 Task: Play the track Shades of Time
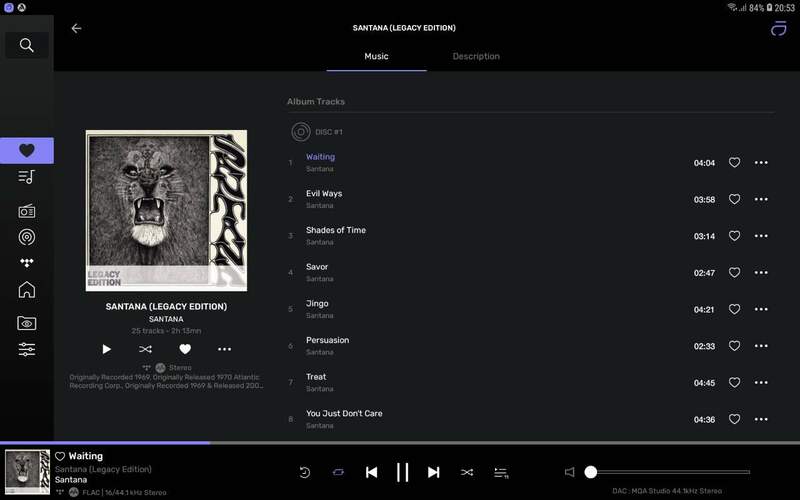[336, 231]
